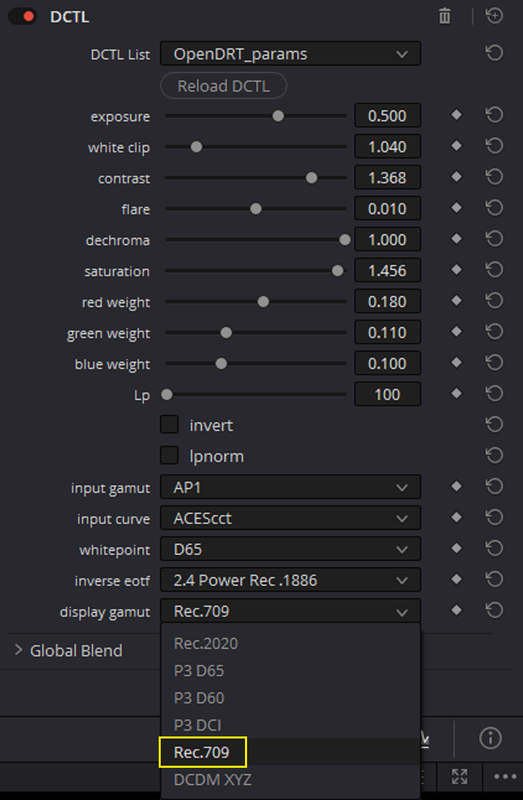Reset the flare parameter

tap(494, 208)
